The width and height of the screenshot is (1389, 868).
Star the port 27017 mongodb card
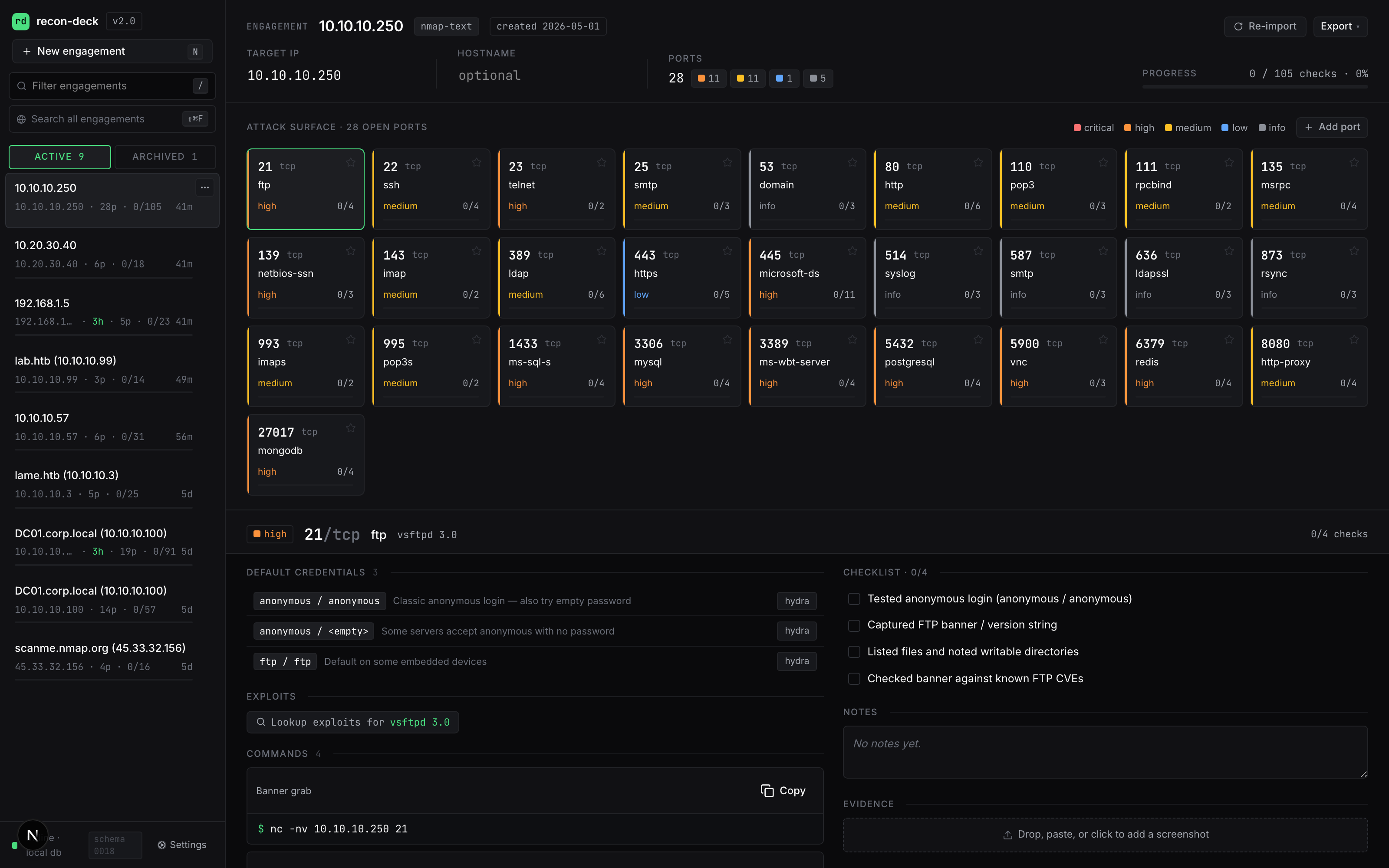pos(350,428)
